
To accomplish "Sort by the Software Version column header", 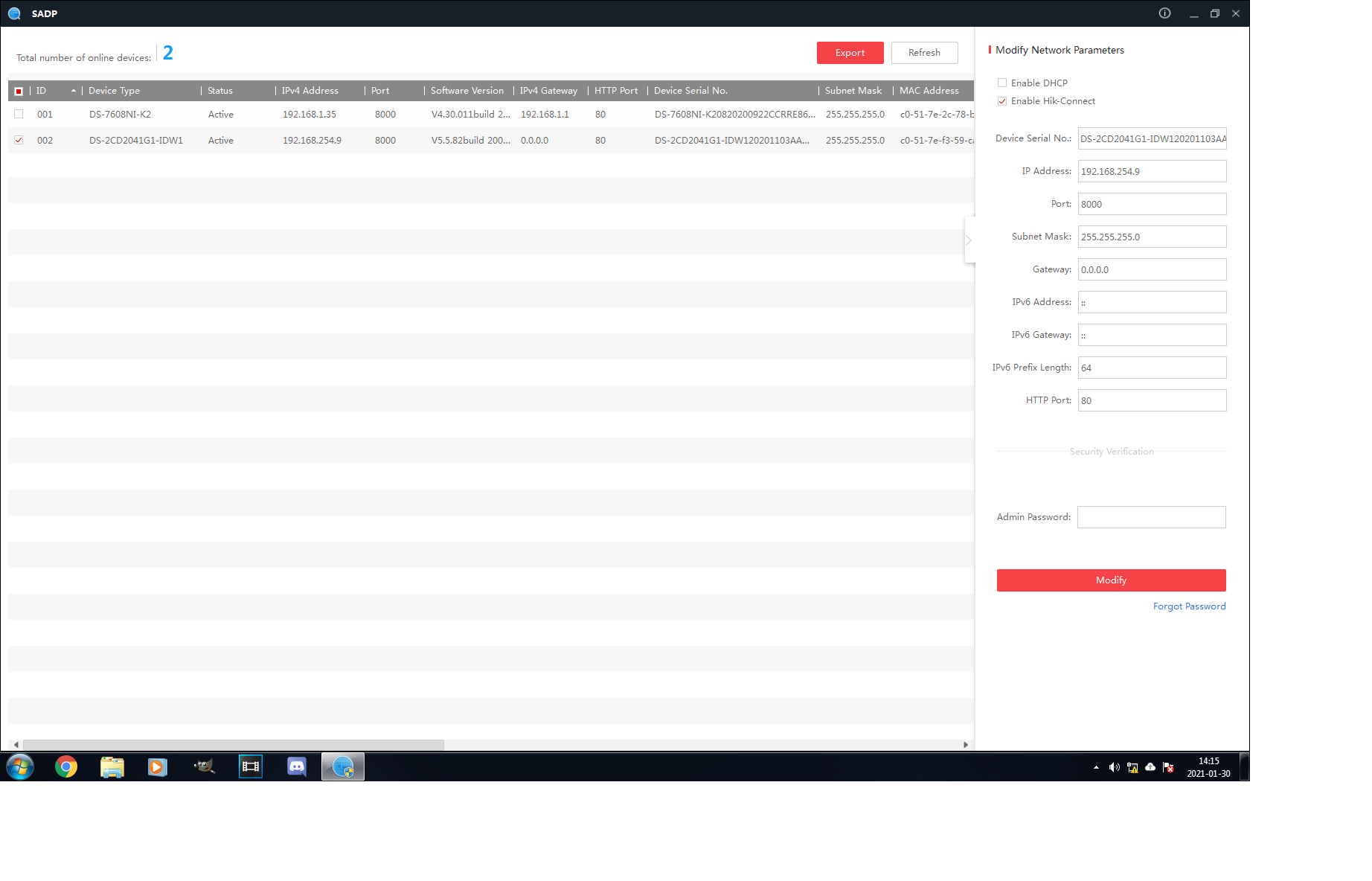I will click(x=467, y=91).
